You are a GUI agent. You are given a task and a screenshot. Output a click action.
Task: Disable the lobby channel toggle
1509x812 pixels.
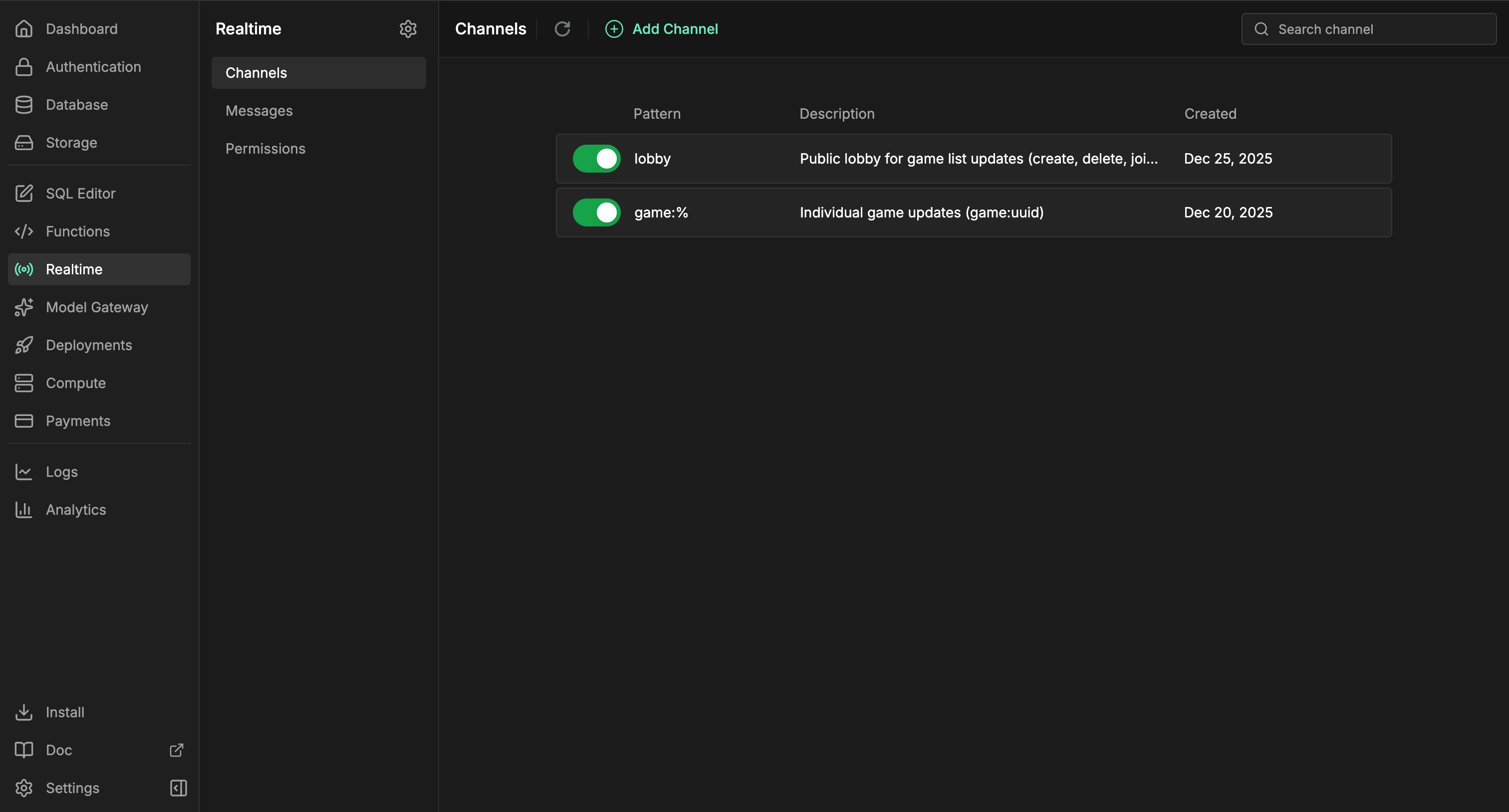(x=596, y=159)
